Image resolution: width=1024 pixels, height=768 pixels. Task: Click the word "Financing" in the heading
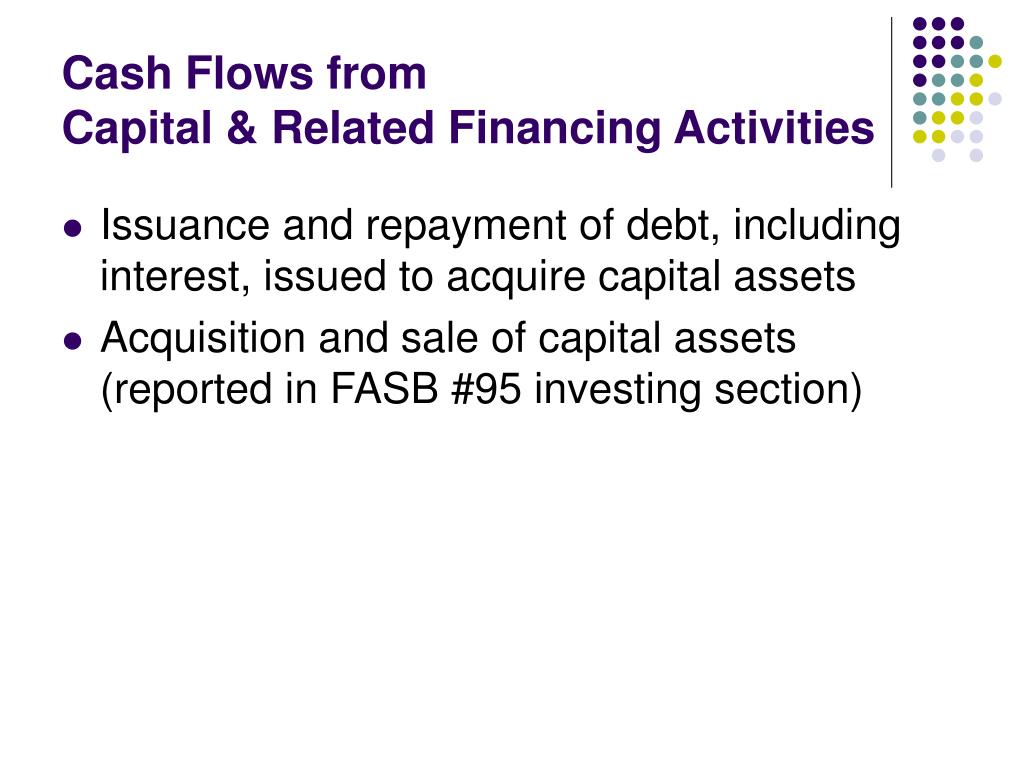555,129
